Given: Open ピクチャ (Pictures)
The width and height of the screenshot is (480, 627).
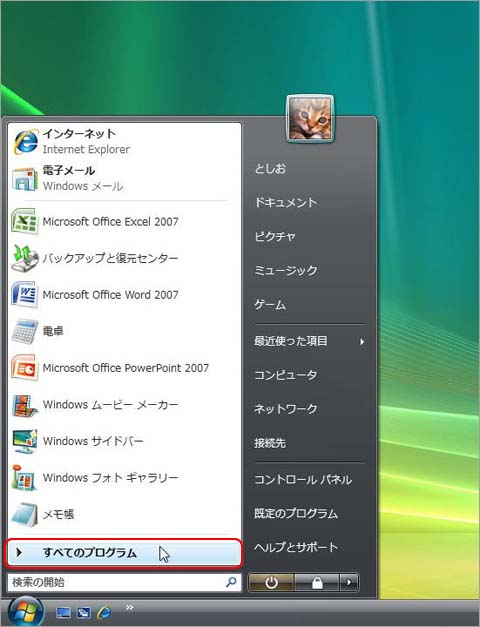Looking at the screenshot, I should (x=275, y=237).
